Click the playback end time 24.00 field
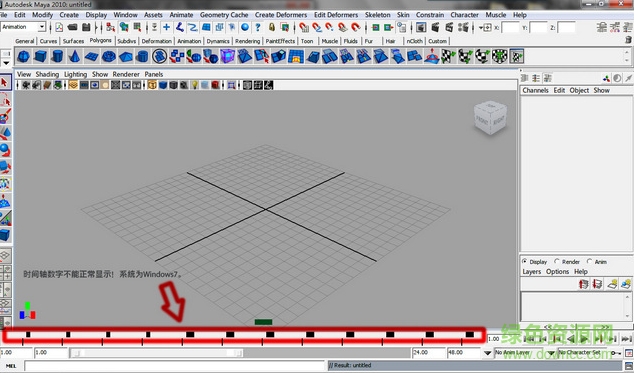This screenshot has height=373, width=636. point(428,353)
